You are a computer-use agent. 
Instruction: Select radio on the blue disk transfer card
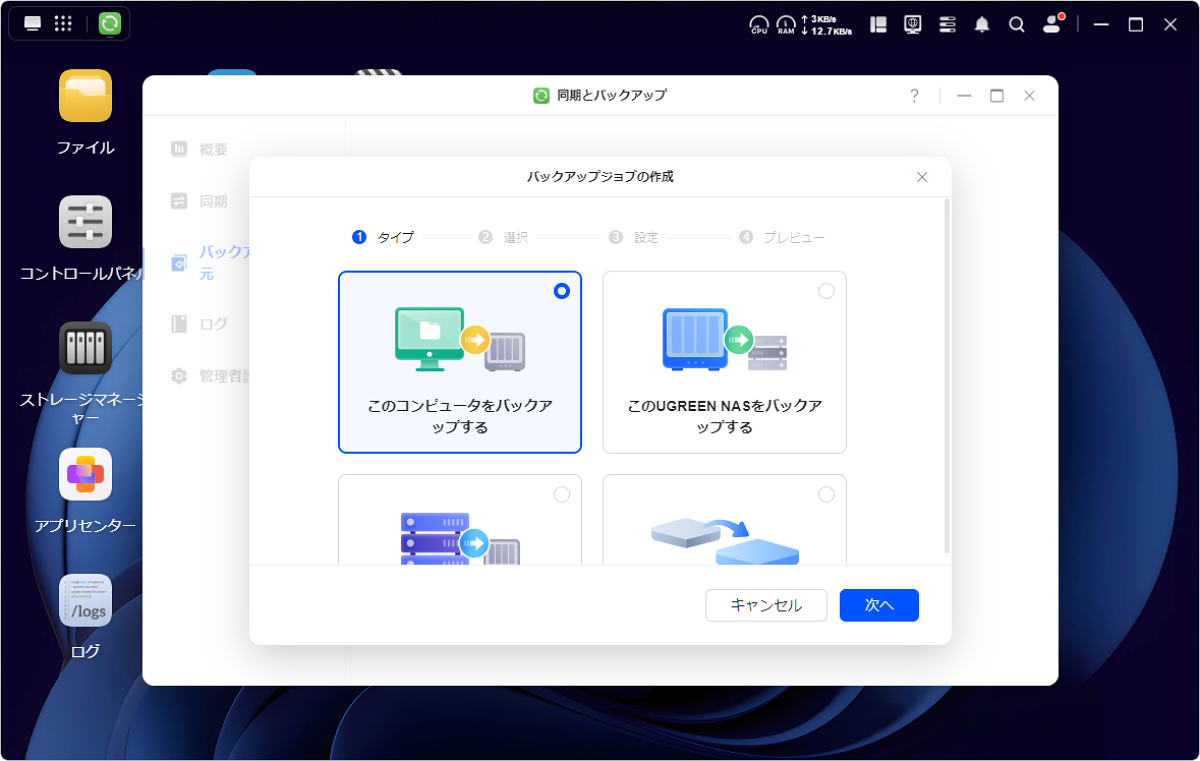[826, 494]
